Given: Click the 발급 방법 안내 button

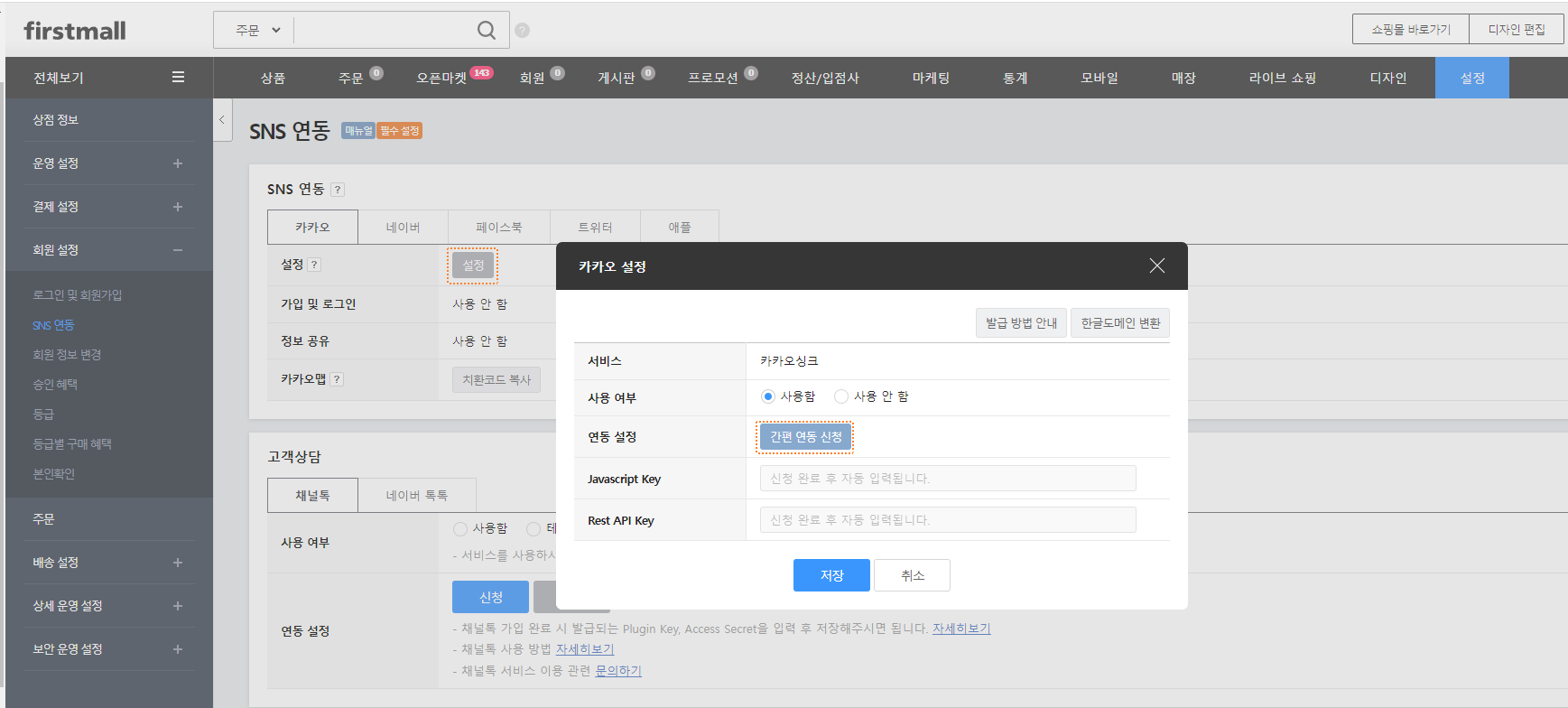Looking at the screenshot, I should click(1021, 323).
